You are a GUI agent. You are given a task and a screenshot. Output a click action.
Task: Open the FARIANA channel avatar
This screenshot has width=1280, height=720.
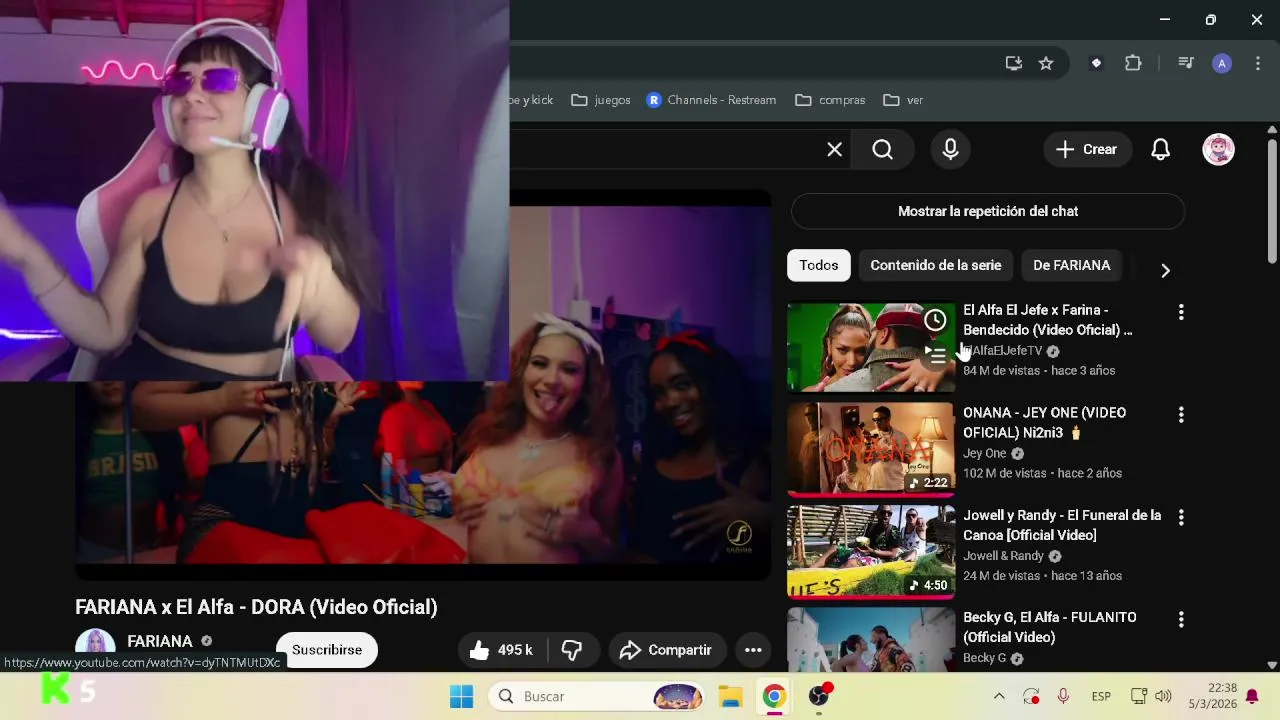click(95, 646)
